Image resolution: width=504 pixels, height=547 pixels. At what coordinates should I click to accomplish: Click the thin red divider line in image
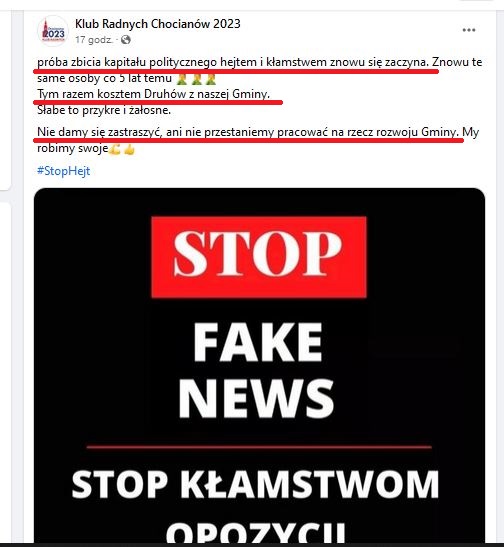(x=259, y=447)
